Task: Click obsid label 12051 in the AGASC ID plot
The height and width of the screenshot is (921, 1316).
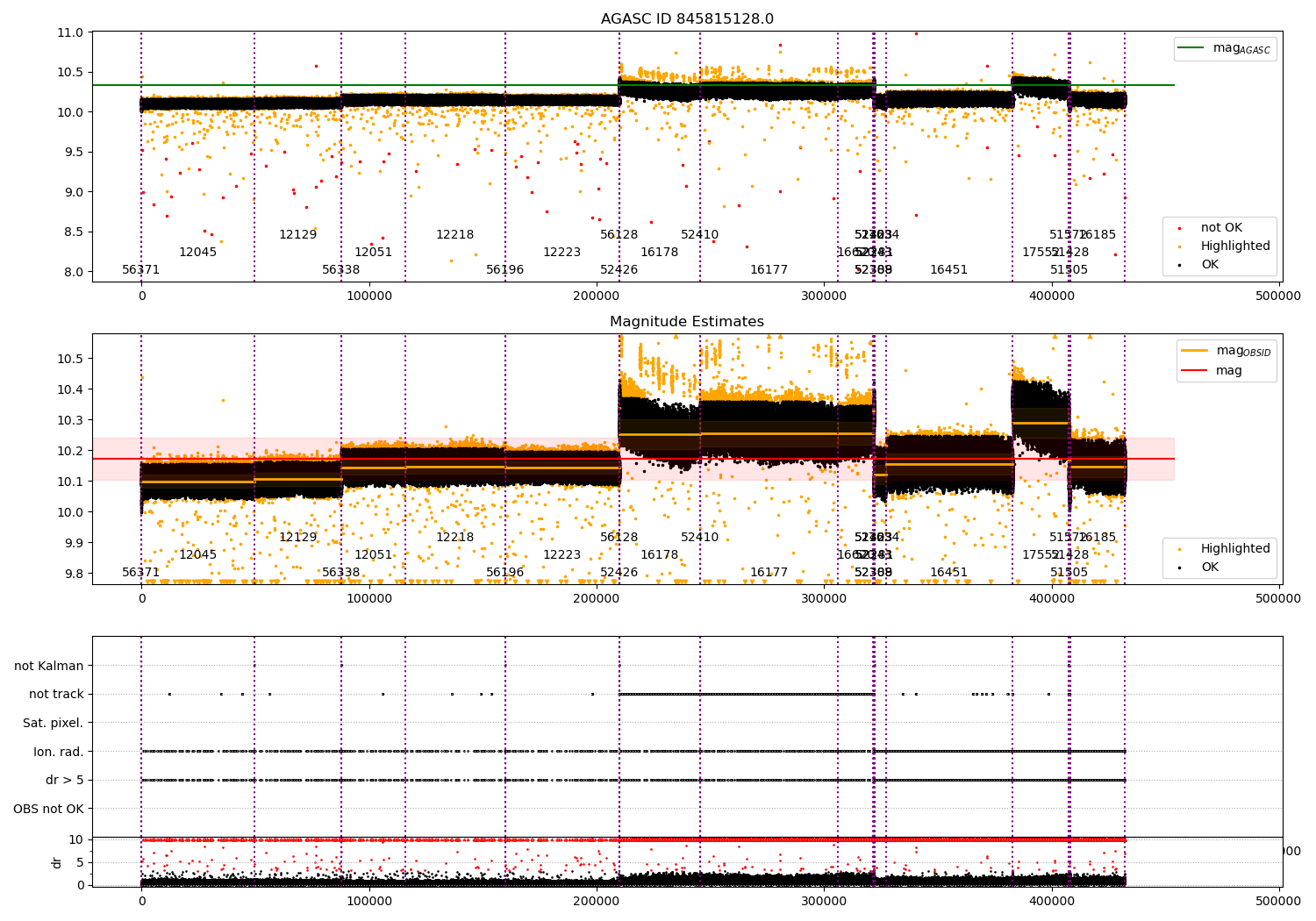Action: (374, 253)
